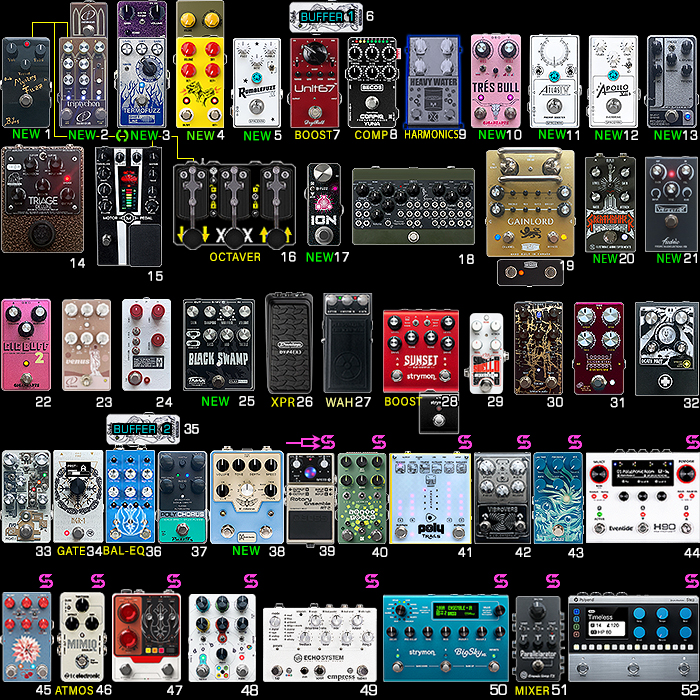Click the 'BOOST' label under Unit67
700x700 pixels.
pyautogui.click(x=313, y=135)
